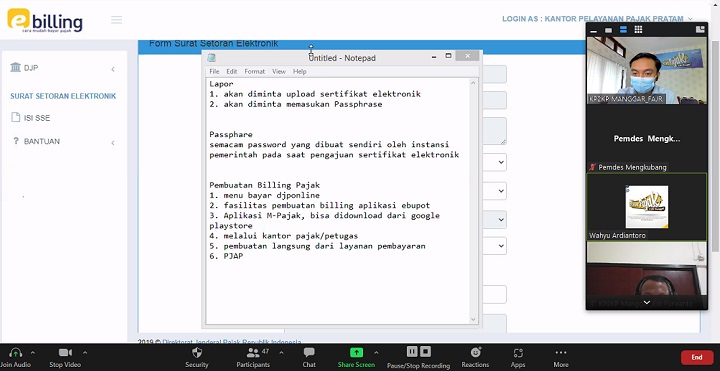Click Notepad scrollbar down arrow

tap(473, 319)
